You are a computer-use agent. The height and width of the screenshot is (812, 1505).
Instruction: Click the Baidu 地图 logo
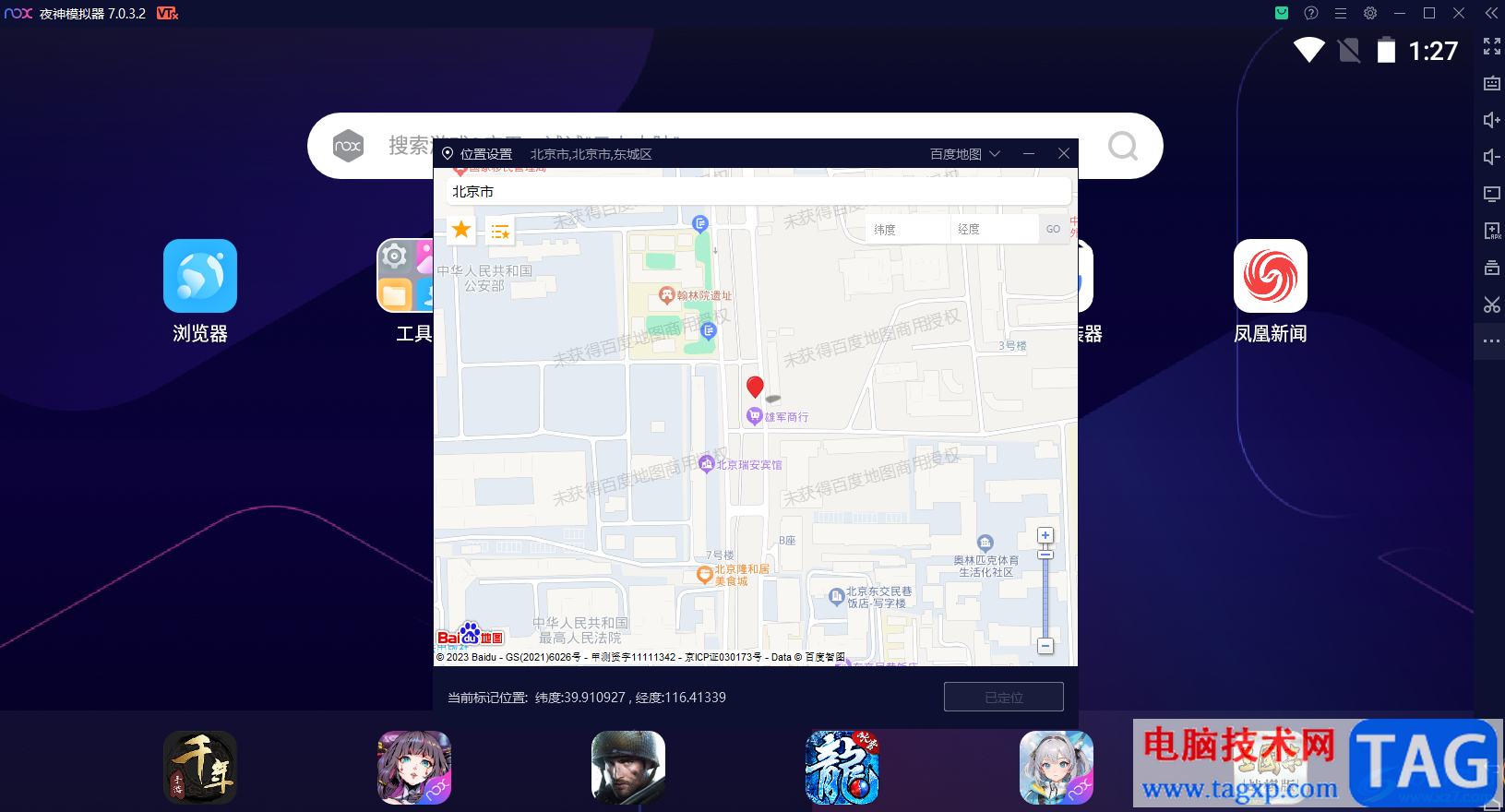(x=471, y=634)
